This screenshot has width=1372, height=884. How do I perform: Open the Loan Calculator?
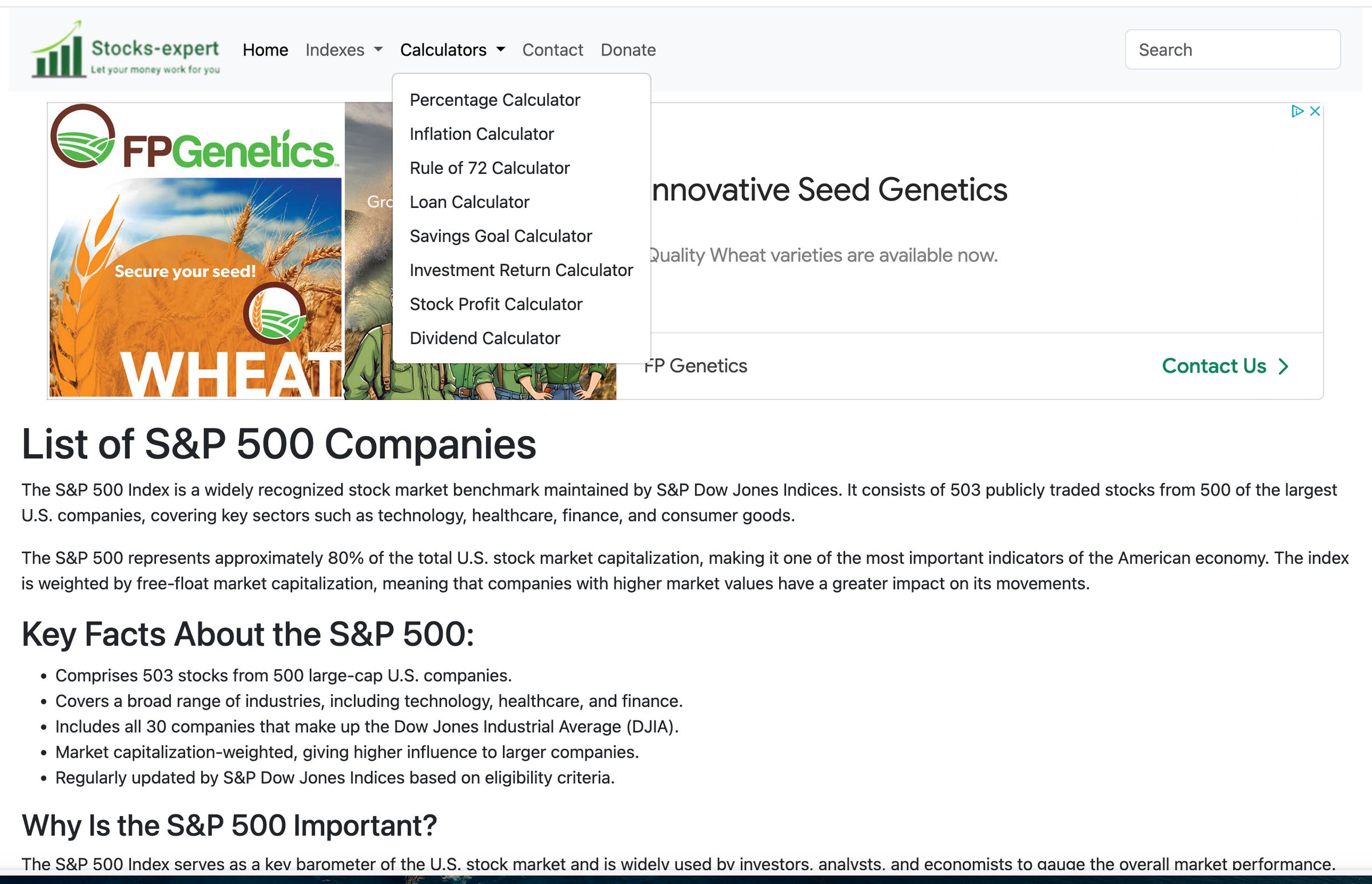469,202
